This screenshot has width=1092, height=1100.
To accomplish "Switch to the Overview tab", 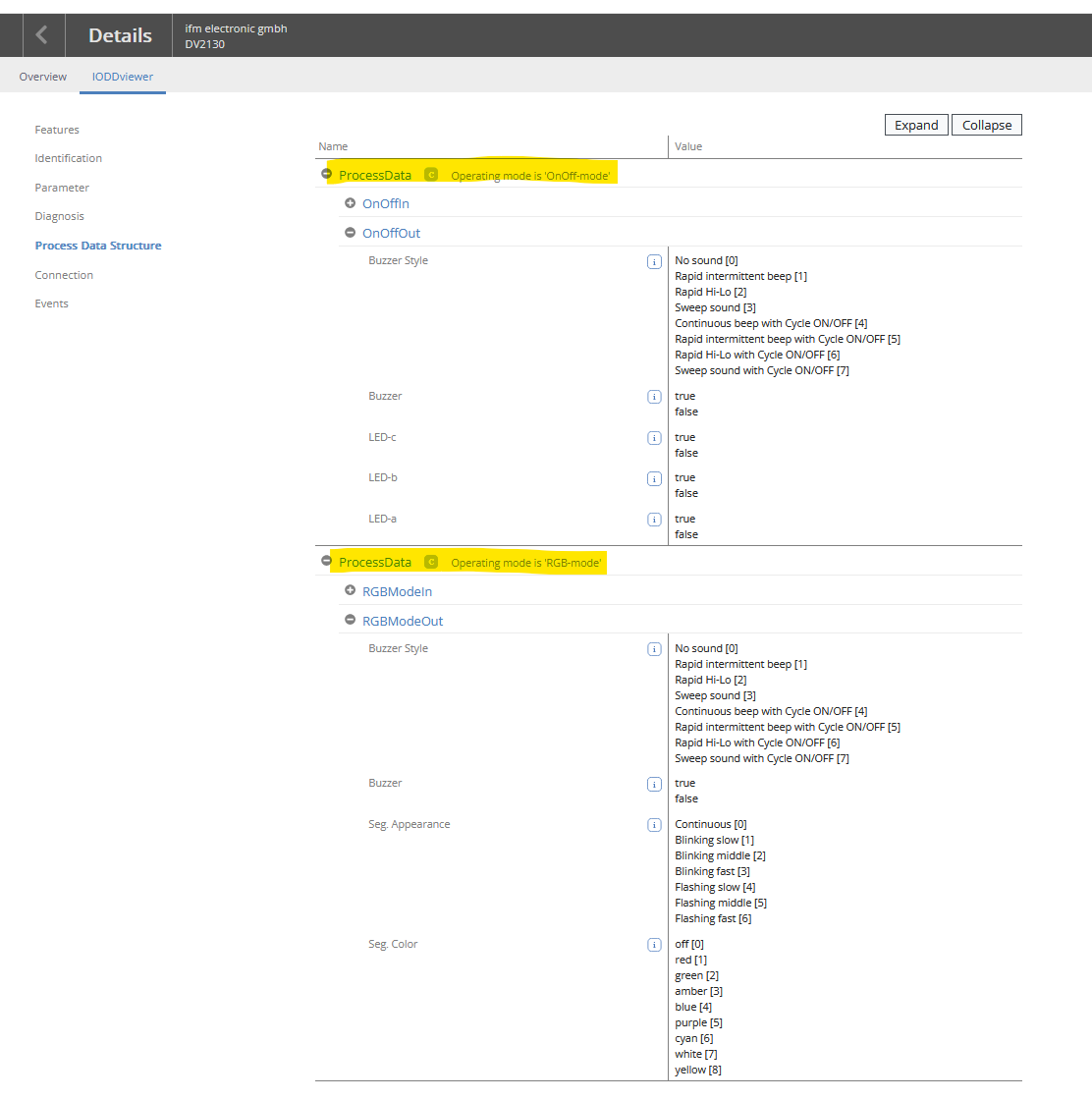I will click(x=43, y=77).
